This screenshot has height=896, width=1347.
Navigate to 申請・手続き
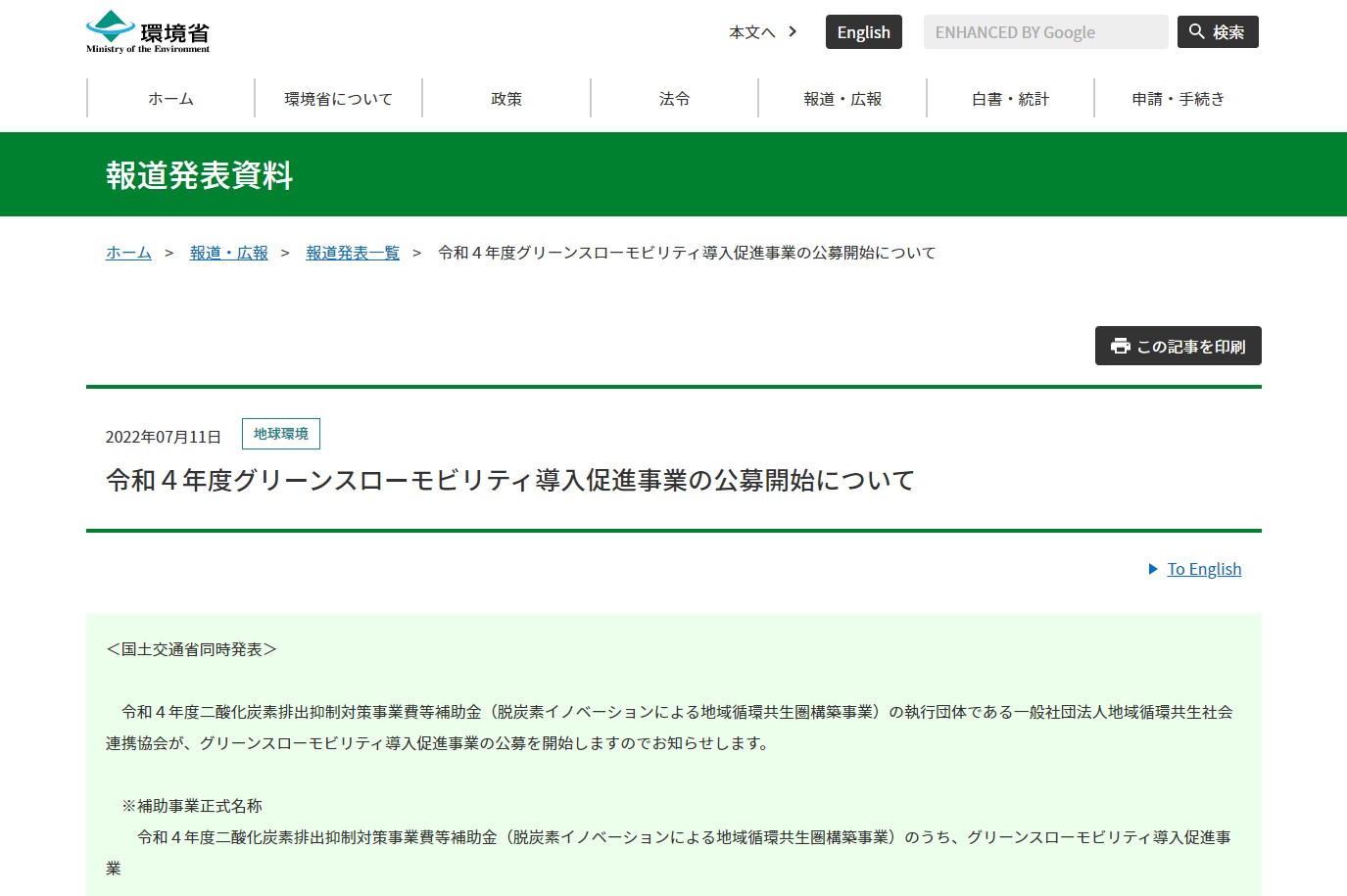click(1178, 98)
